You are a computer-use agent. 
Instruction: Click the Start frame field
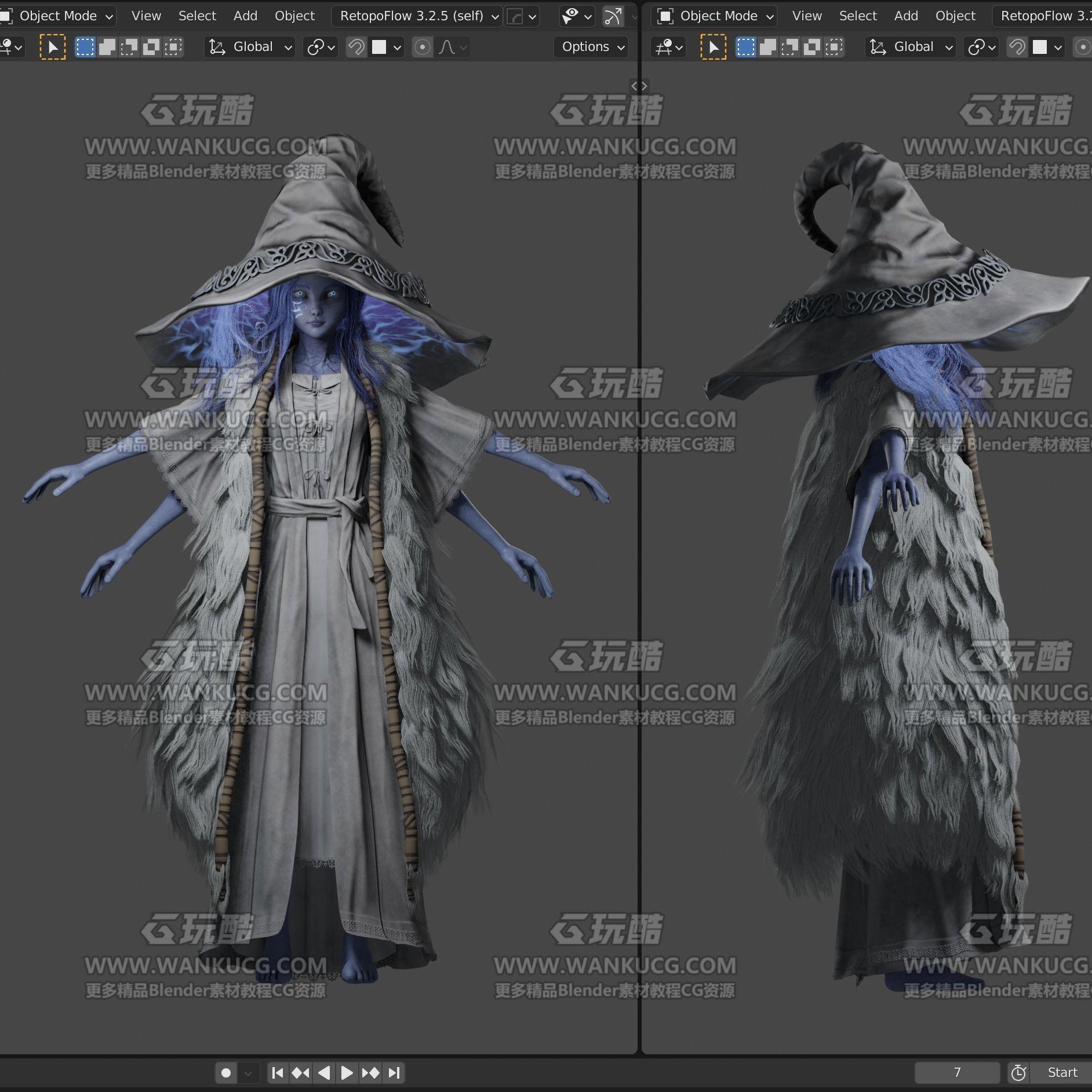(1061, 1073)
